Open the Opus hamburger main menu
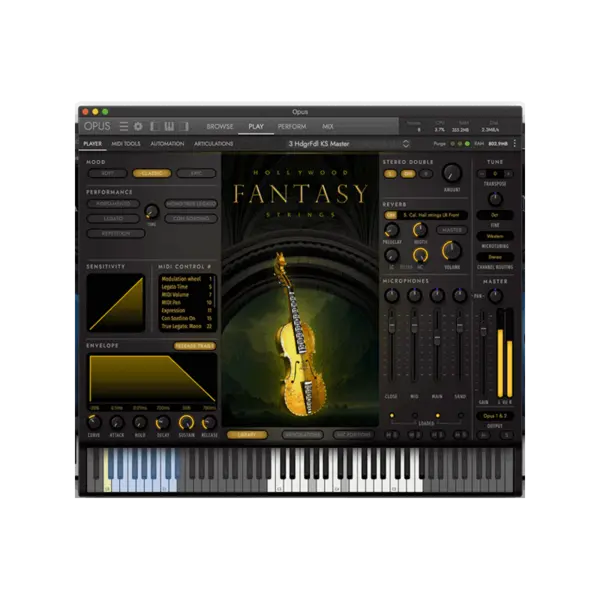Viewport: 600px width, 600px height. [x=124, y=126]
